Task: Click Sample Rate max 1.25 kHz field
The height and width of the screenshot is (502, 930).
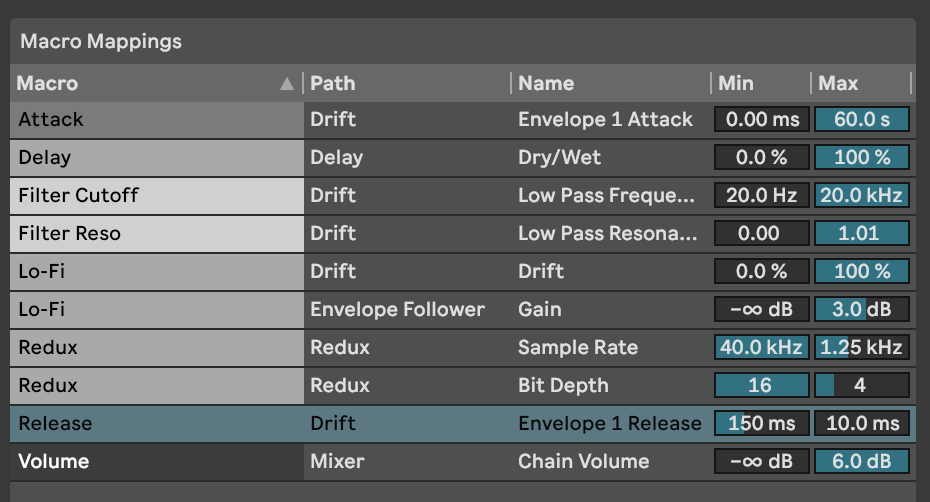Action: pyautogui.click(x=862, y=347)
